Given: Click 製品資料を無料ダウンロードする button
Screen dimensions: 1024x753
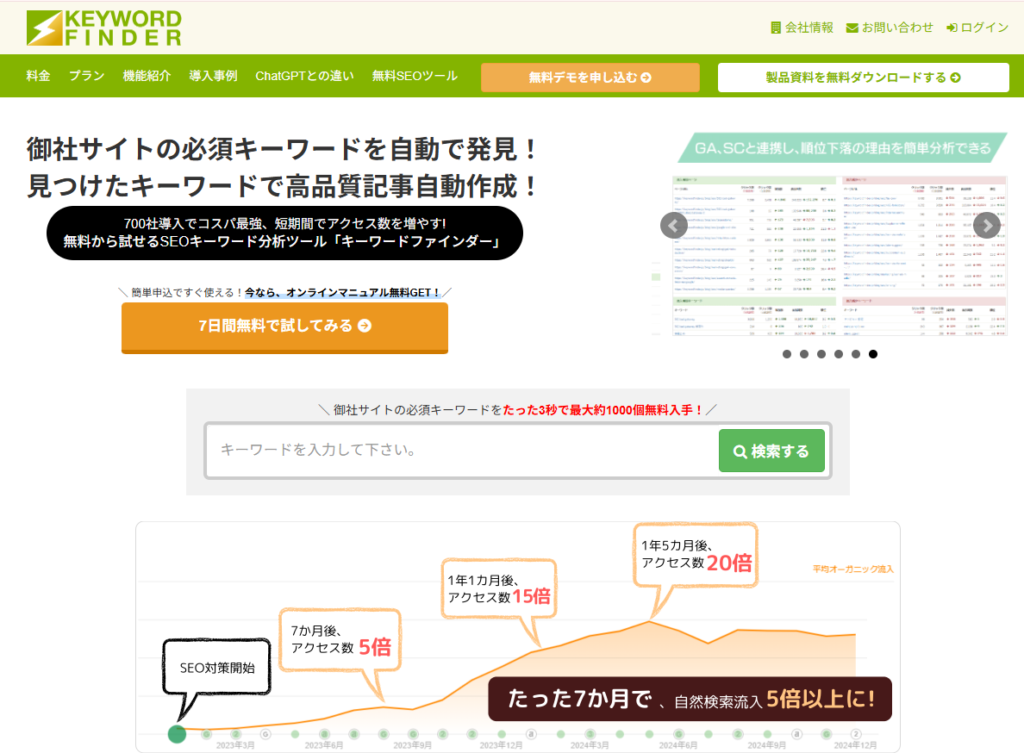Looking at the screenshot, I should [863, 77].
